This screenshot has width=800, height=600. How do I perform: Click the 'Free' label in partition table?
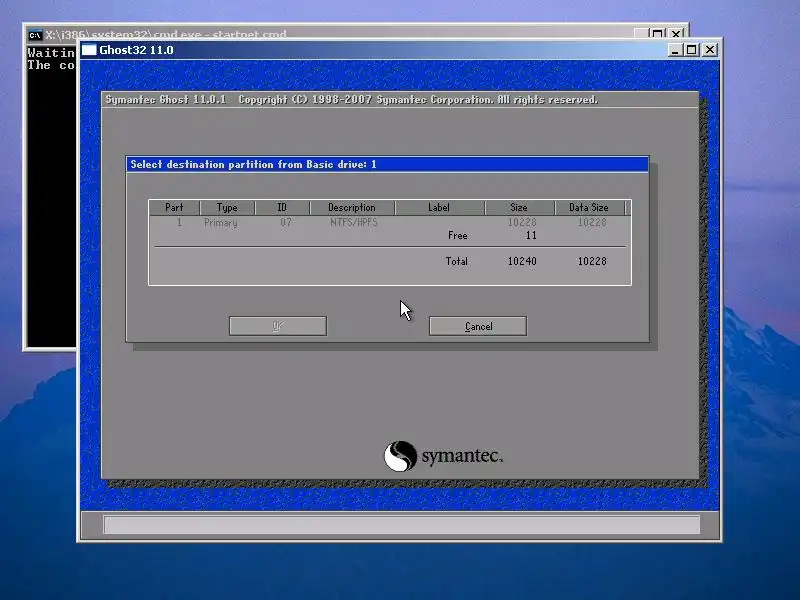pyautogui.click(x=458, y=236)
